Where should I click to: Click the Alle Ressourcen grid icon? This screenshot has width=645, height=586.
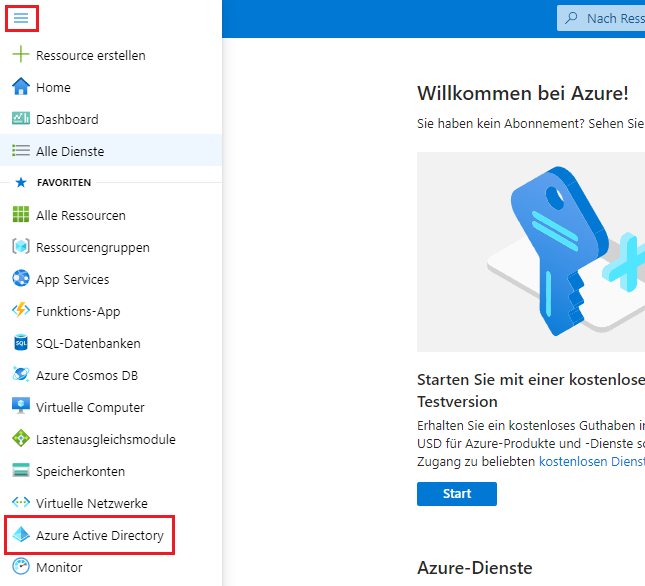pos(21,215)
